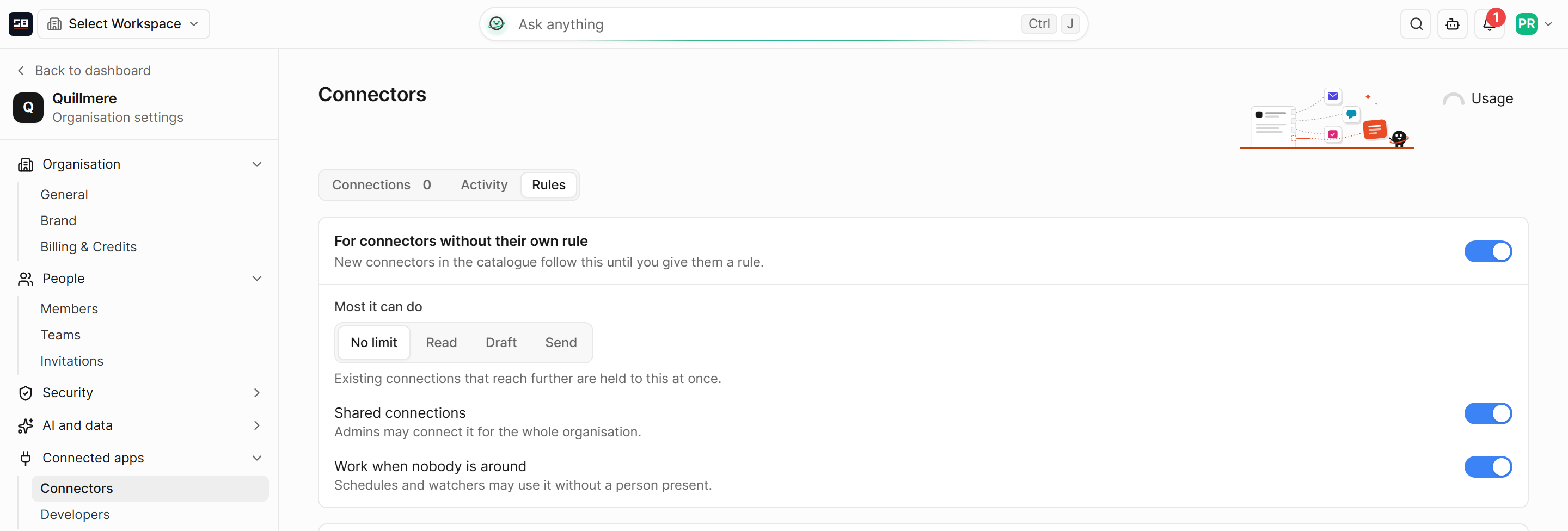Screen dimensions: 1568x531
Task: Collapse the Connected apps section chevron
Action: (257, 458)
